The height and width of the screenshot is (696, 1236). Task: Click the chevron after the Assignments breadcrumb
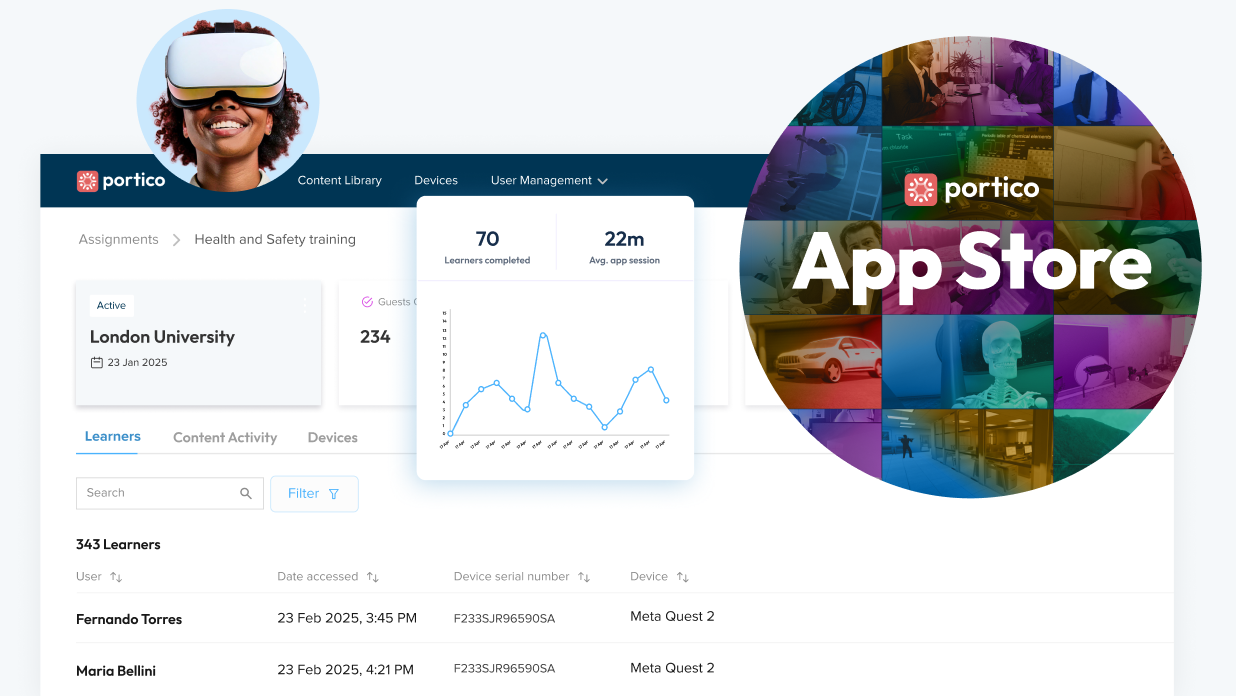pos(176,240)
